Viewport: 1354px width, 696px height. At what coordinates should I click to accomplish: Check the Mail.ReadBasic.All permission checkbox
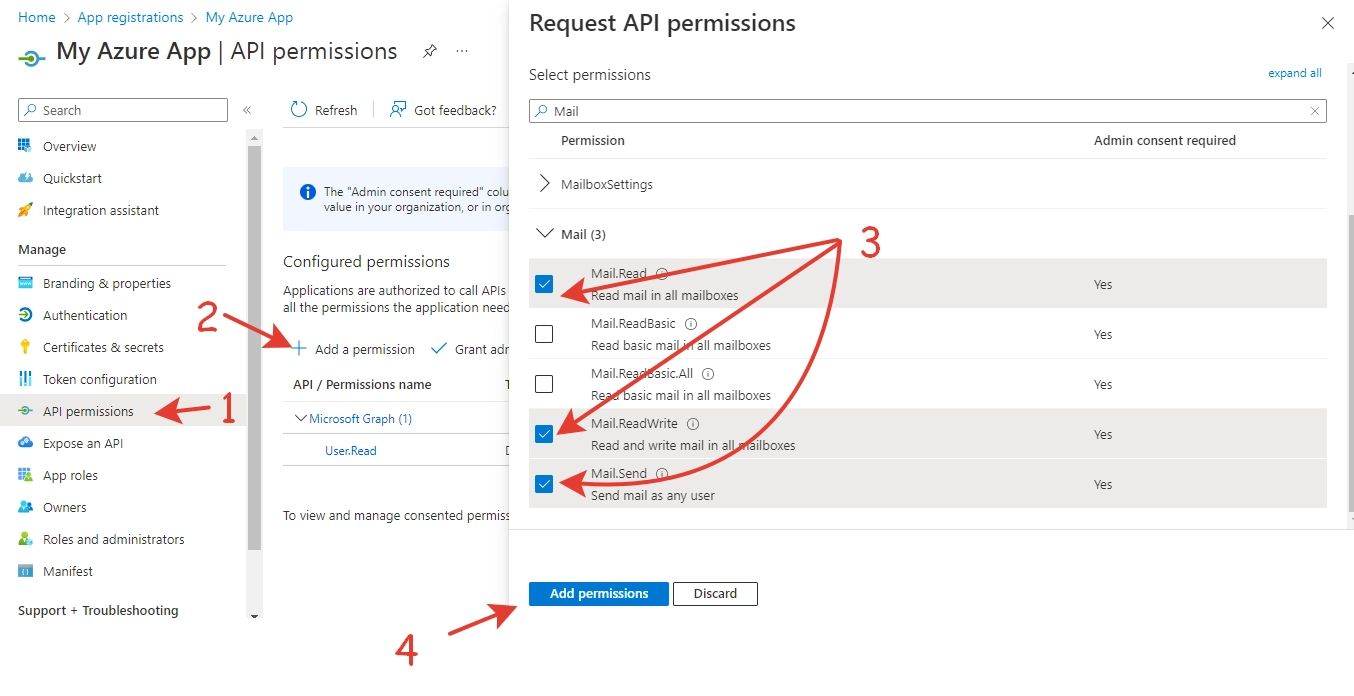544,384
